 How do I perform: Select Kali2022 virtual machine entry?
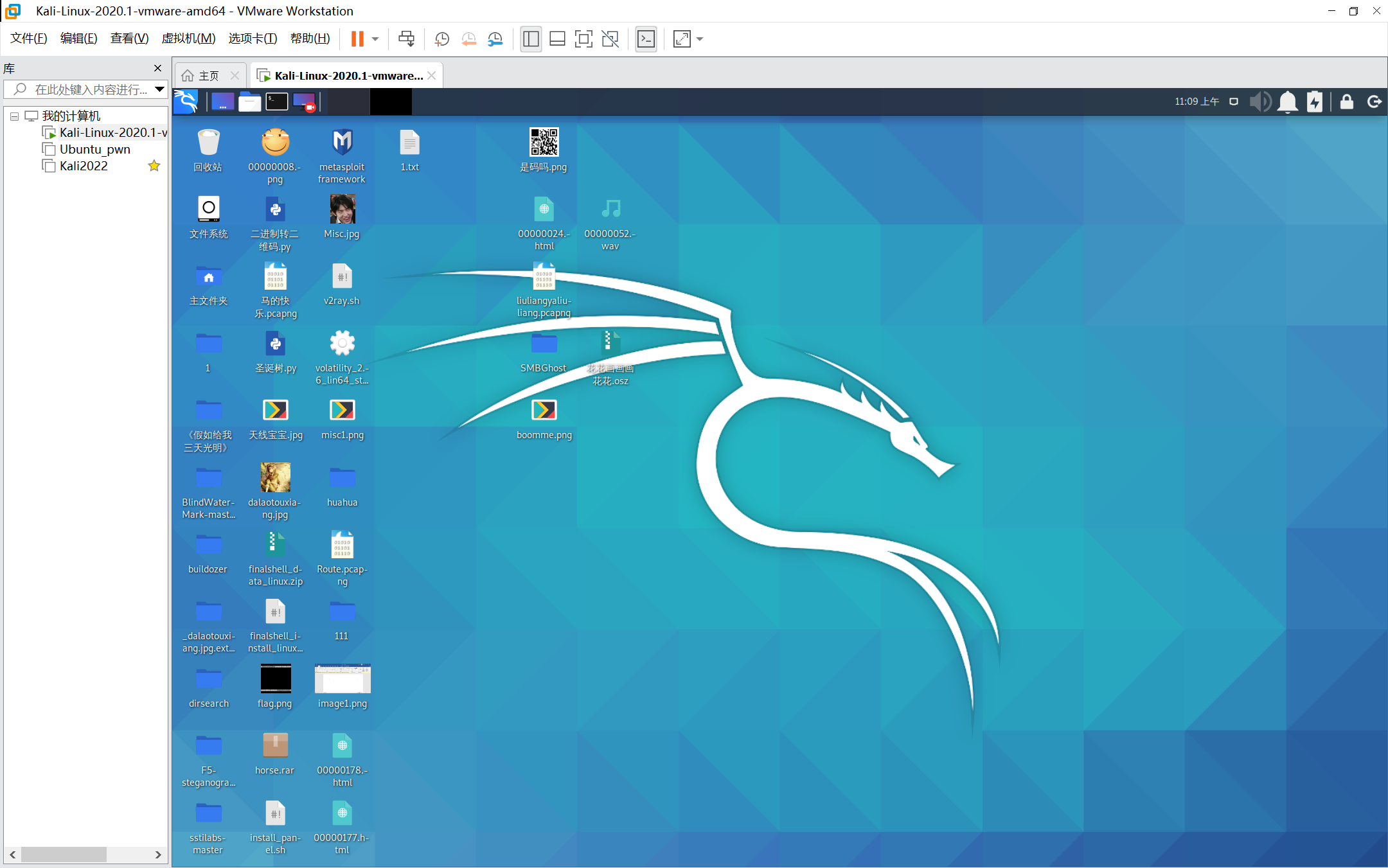point(84,166)
